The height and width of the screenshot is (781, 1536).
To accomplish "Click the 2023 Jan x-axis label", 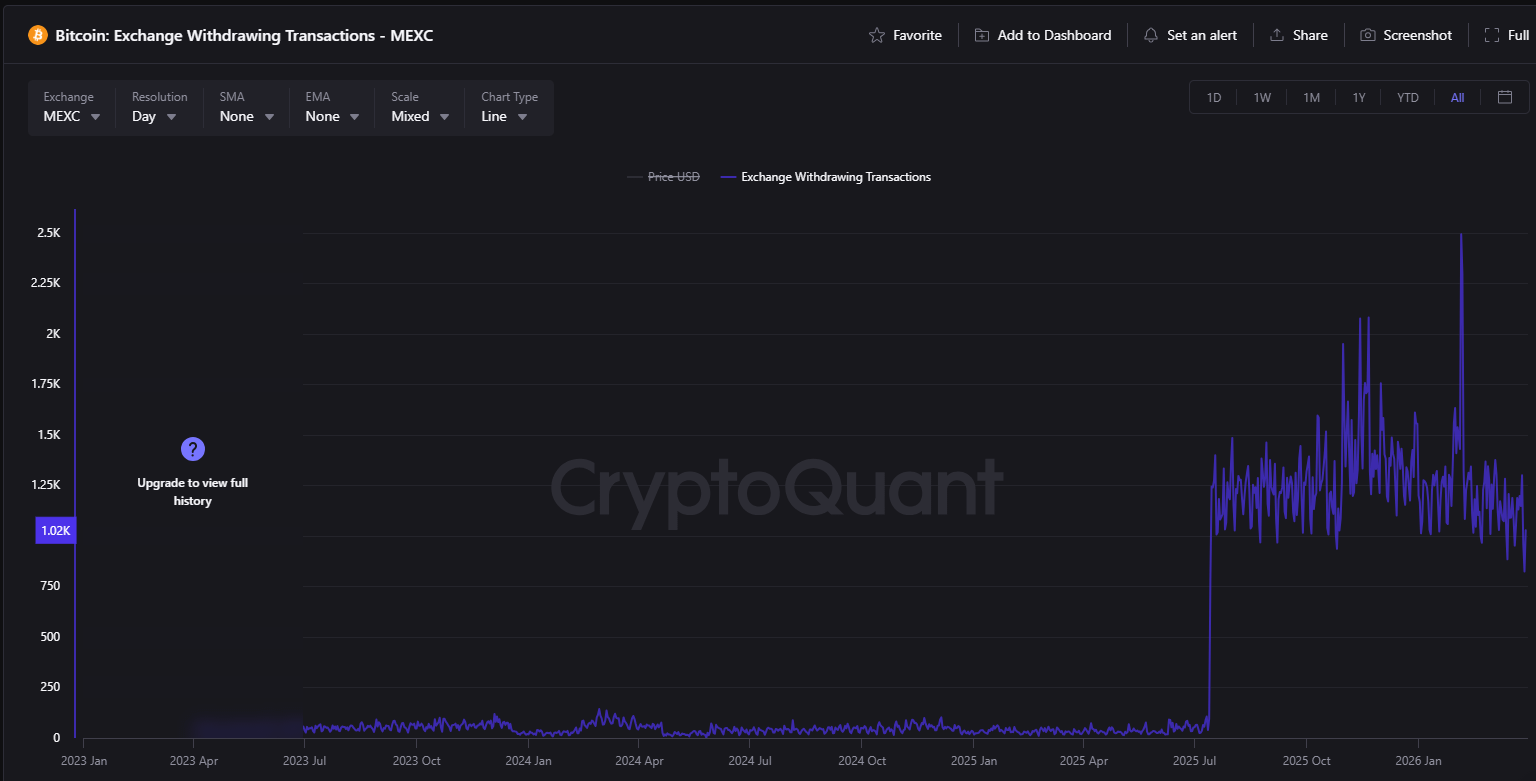I will coord(83,761).
